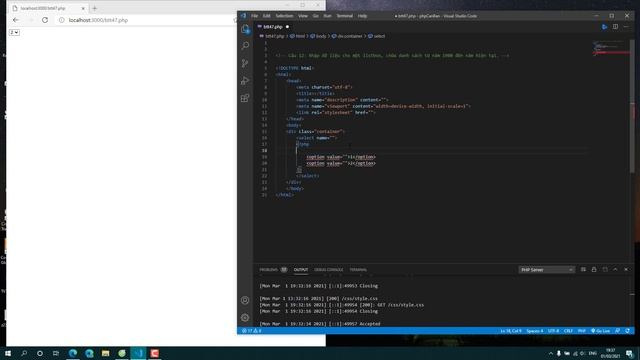Open the Run and Debug view icon

pos(245,81)
